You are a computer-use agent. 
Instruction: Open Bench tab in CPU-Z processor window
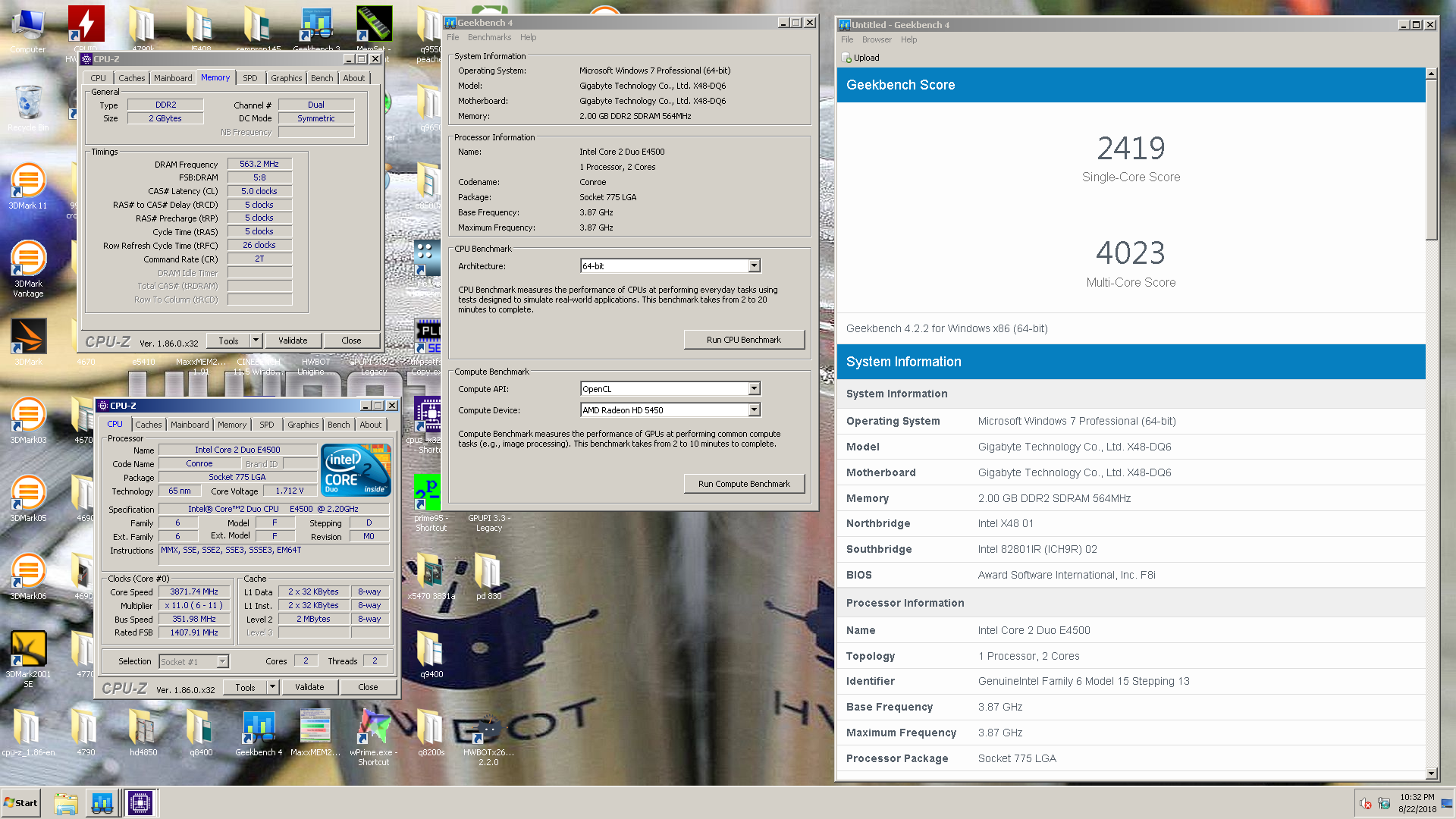point(339,425)
